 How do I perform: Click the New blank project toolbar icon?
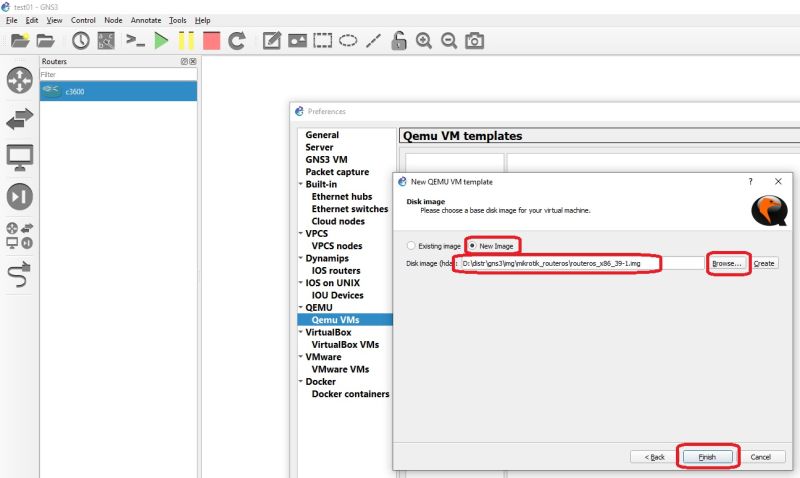click(x=20, y=40)
